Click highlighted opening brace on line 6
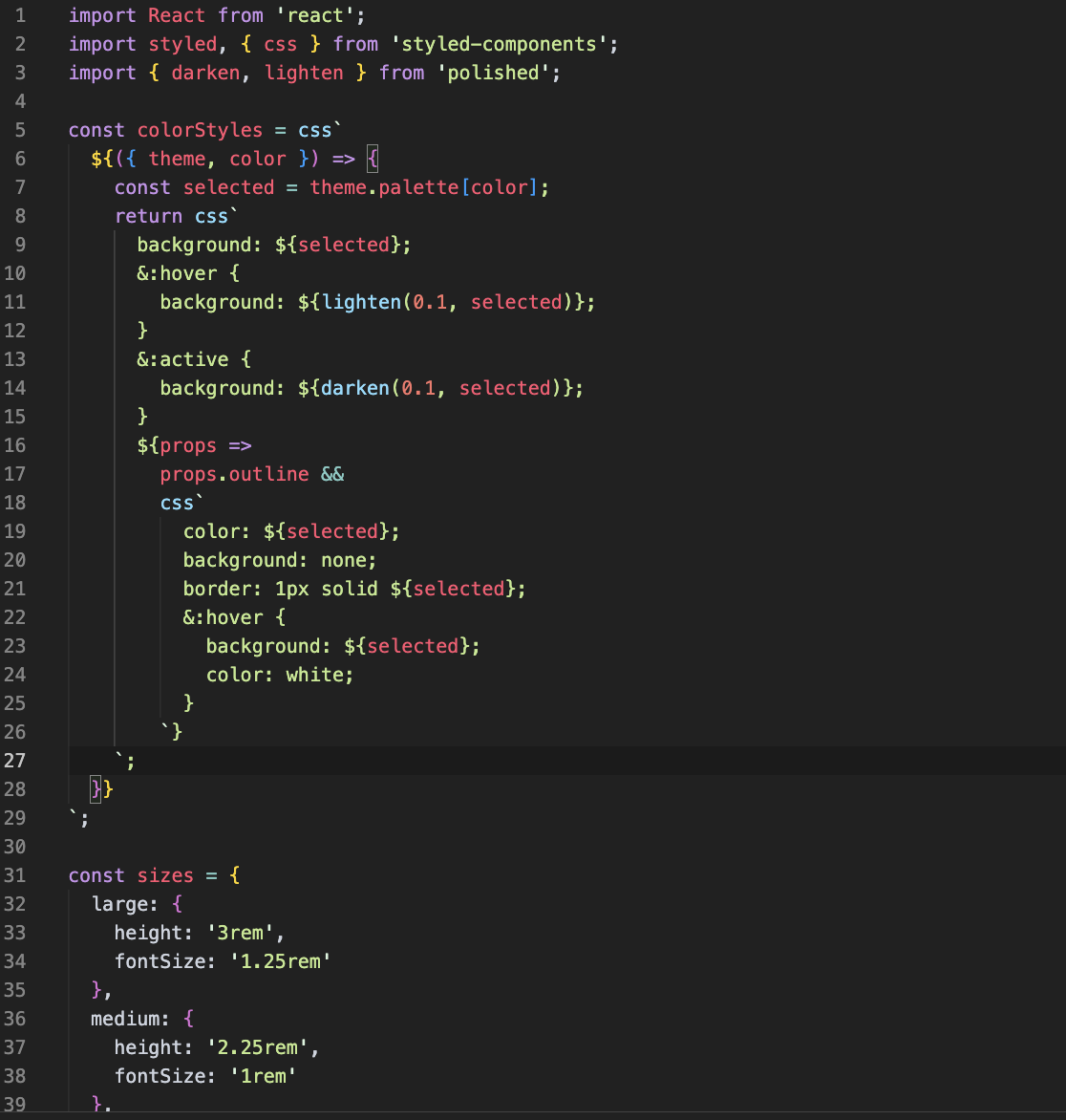Viewport: 1066px width, 1120px height. (x=373, y=159)
